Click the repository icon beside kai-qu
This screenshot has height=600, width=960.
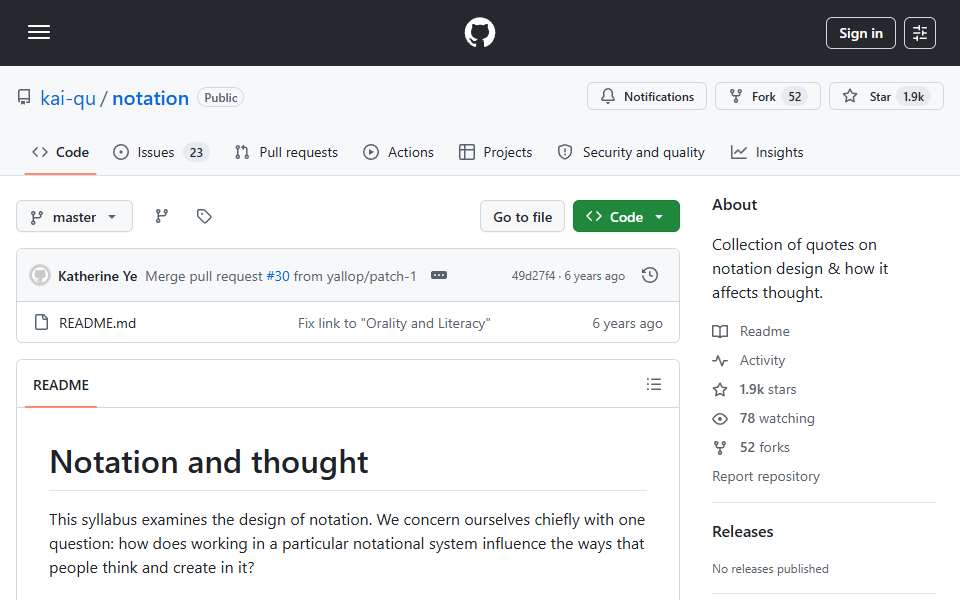(x=24, y=97)
